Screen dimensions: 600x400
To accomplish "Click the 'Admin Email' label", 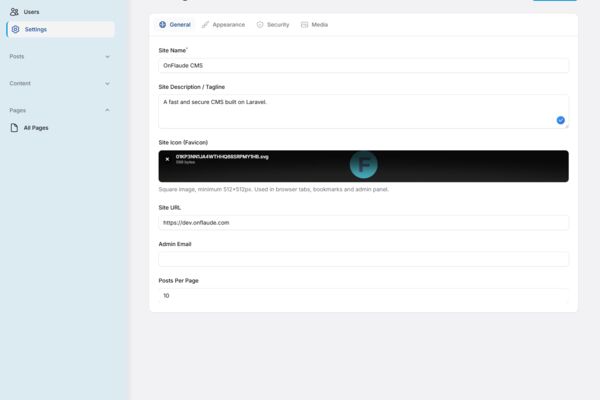I will click(x=175, y=244).
